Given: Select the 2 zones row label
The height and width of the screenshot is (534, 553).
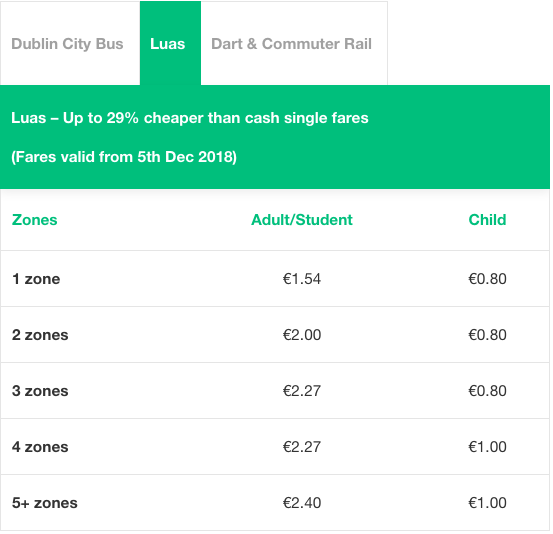Looking at the screenshot, I should tap(40, 335).
